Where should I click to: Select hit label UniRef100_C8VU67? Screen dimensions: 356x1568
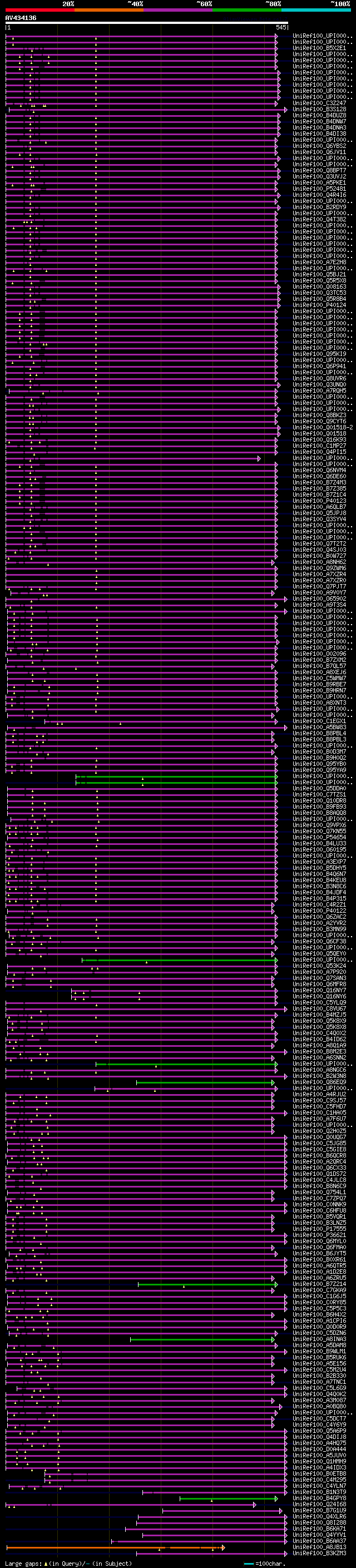pos(319,1009)
